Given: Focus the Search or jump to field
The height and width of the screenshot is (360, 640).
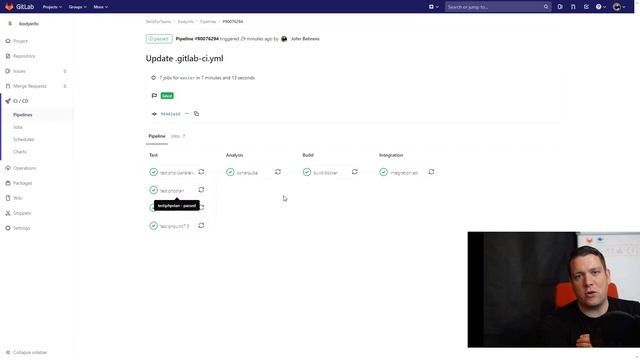Looking at the screenshot, I should click(498, 7).
